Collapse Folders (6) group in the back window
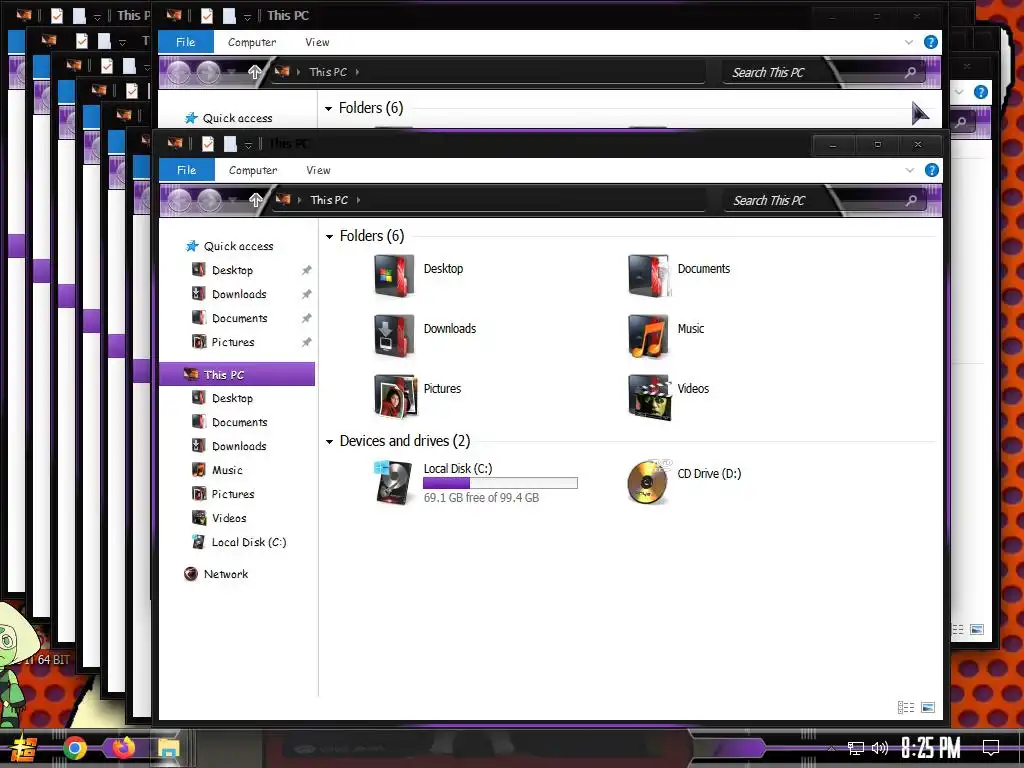1024x768 pixels. (x=328, y=108)
